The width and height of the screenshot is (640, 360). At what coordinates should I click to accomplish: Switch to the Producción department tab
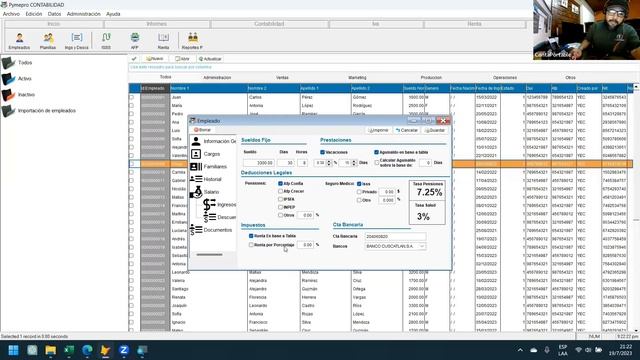[431, 78]
